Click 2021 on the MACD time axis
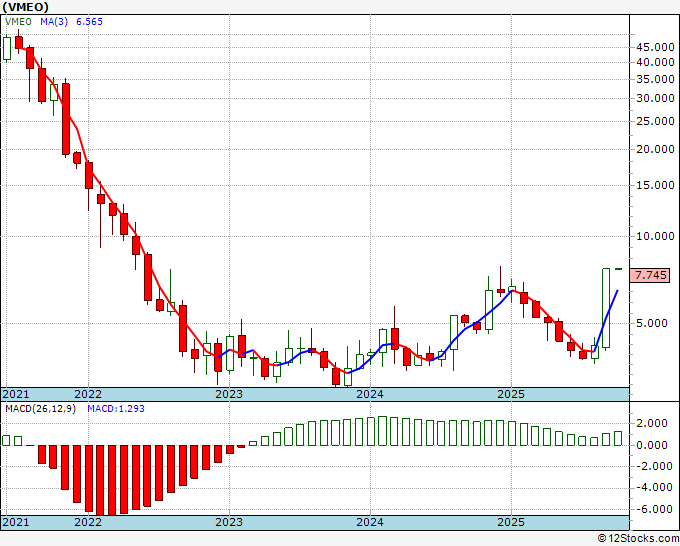The image size is (680, 546). click(16, 522)
